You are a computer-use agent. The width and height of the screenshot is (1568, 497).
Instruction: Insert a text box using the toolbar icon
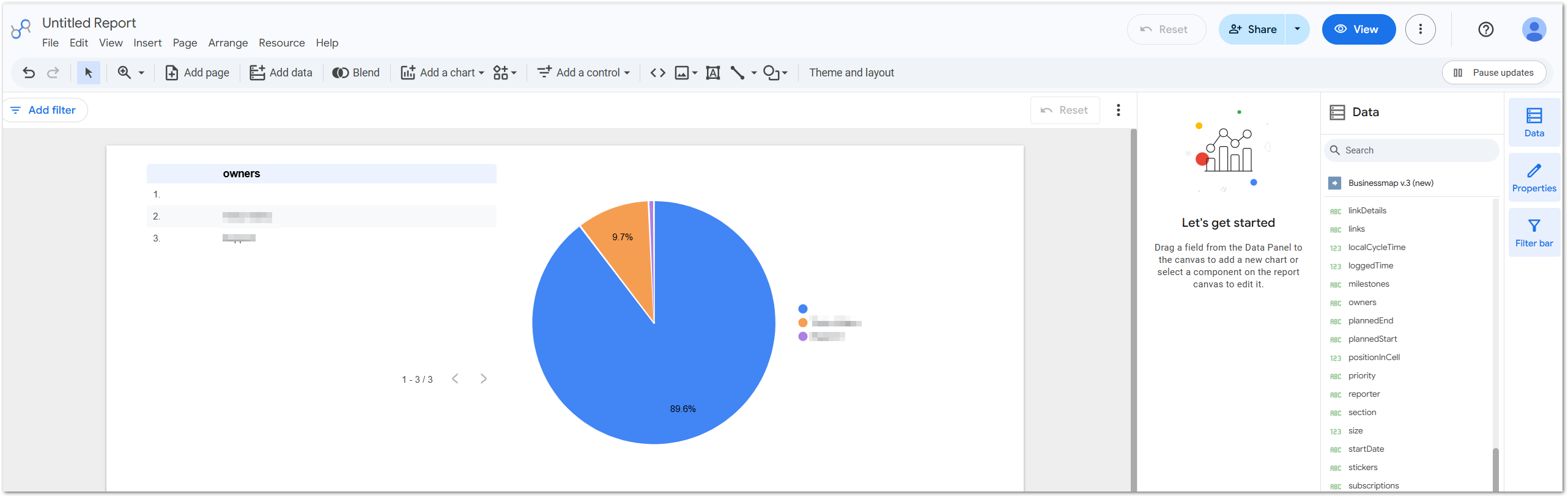coord(712,73)
